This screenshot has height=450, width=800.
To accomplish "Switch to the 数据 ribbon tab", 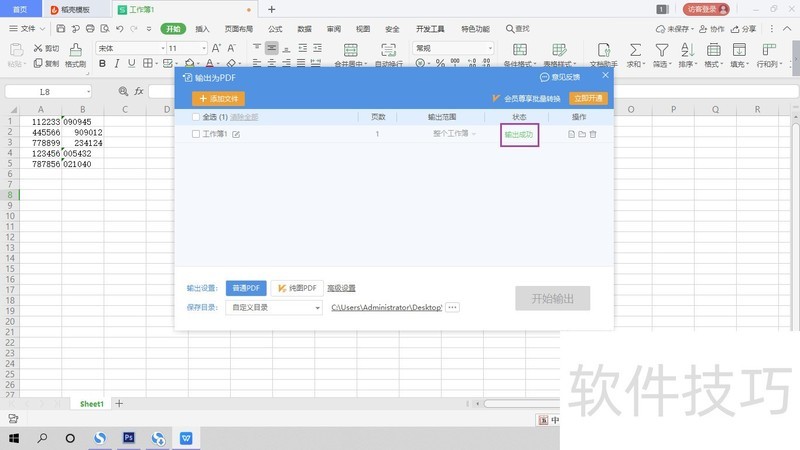I will 305,29.
